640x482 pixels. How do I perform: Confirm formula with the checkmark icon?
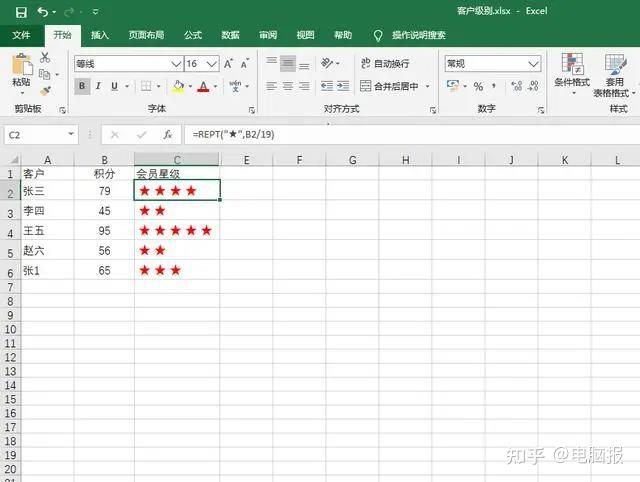(x=142, y=135)
